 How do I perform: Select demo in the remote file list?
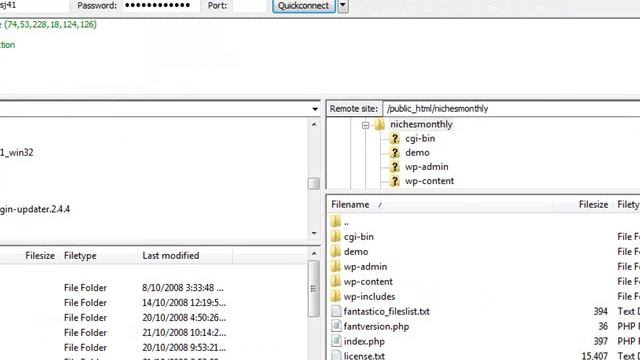coord(356,252)
